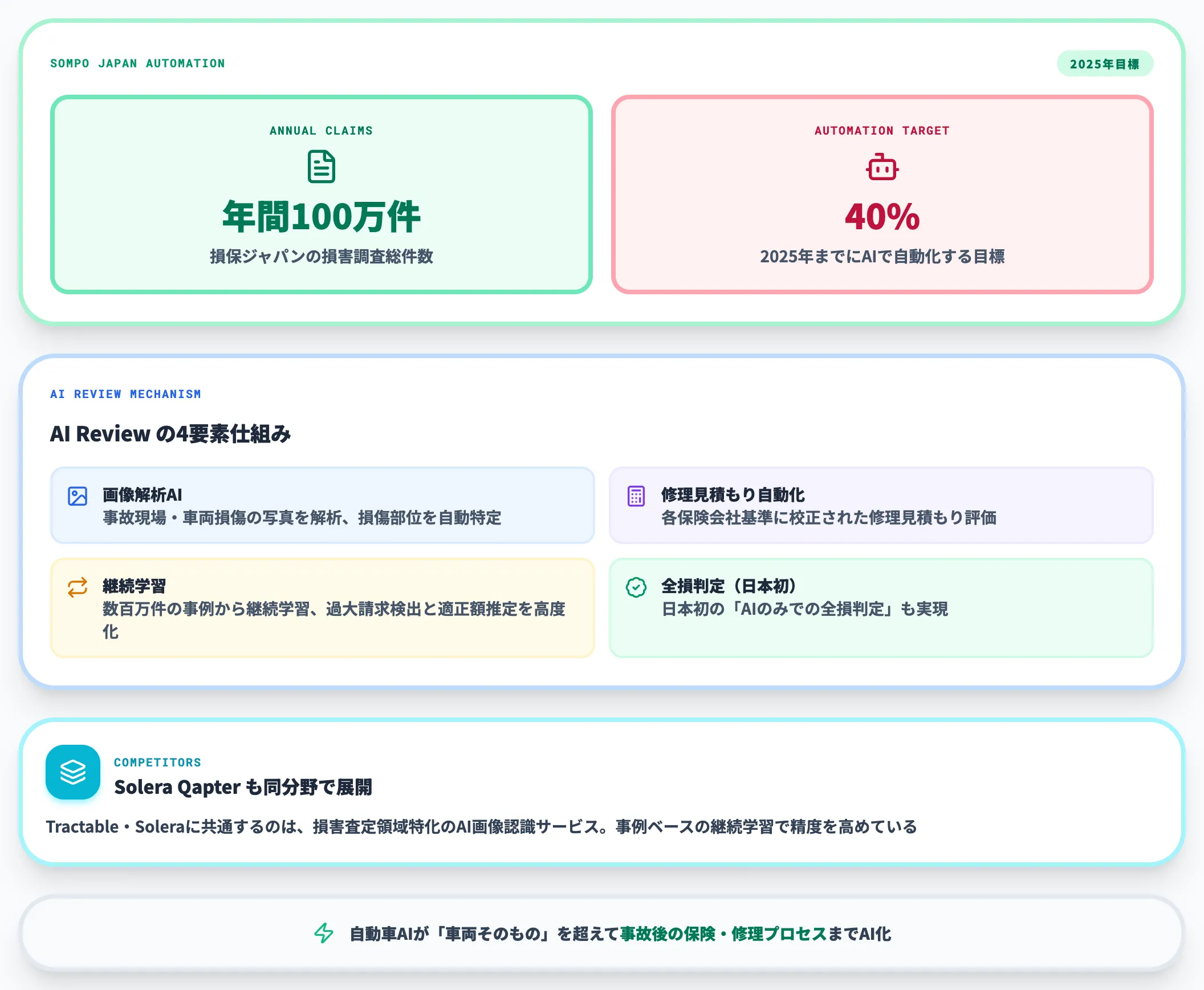Image resolution: width=1204 pixels, height=990 pixels.
Task: Click the SOMPO JAPAN AUTOMATION label
Action: [x=137, y=63]
